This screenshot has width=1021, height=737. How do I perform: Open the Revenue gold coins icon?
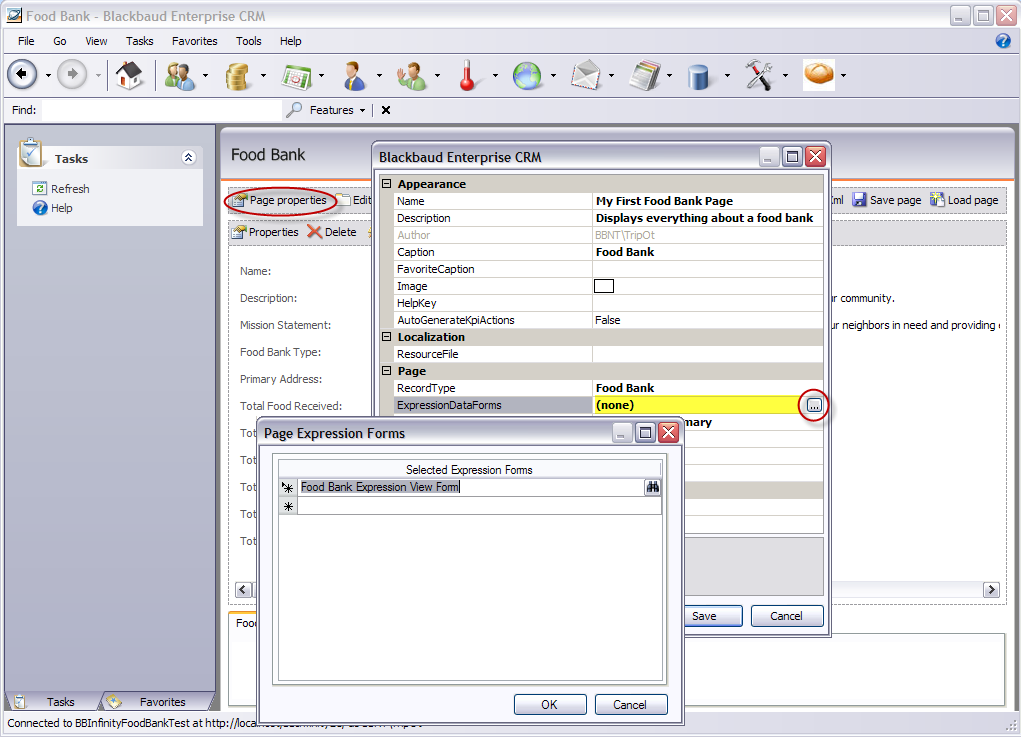coord(238,76)
